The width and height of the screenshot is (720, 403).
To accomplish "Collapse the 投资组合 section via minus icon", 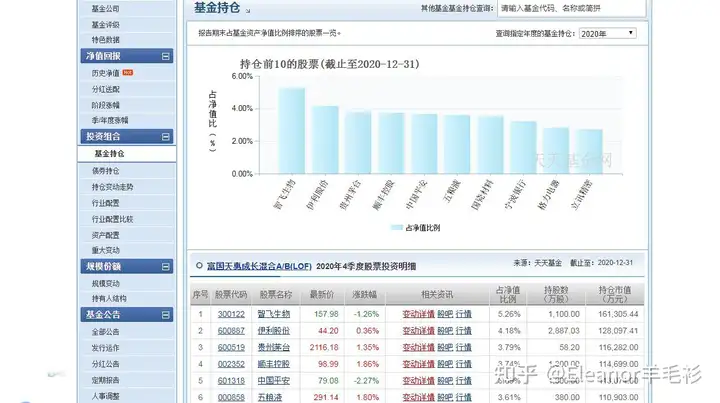I will point(166,137).
